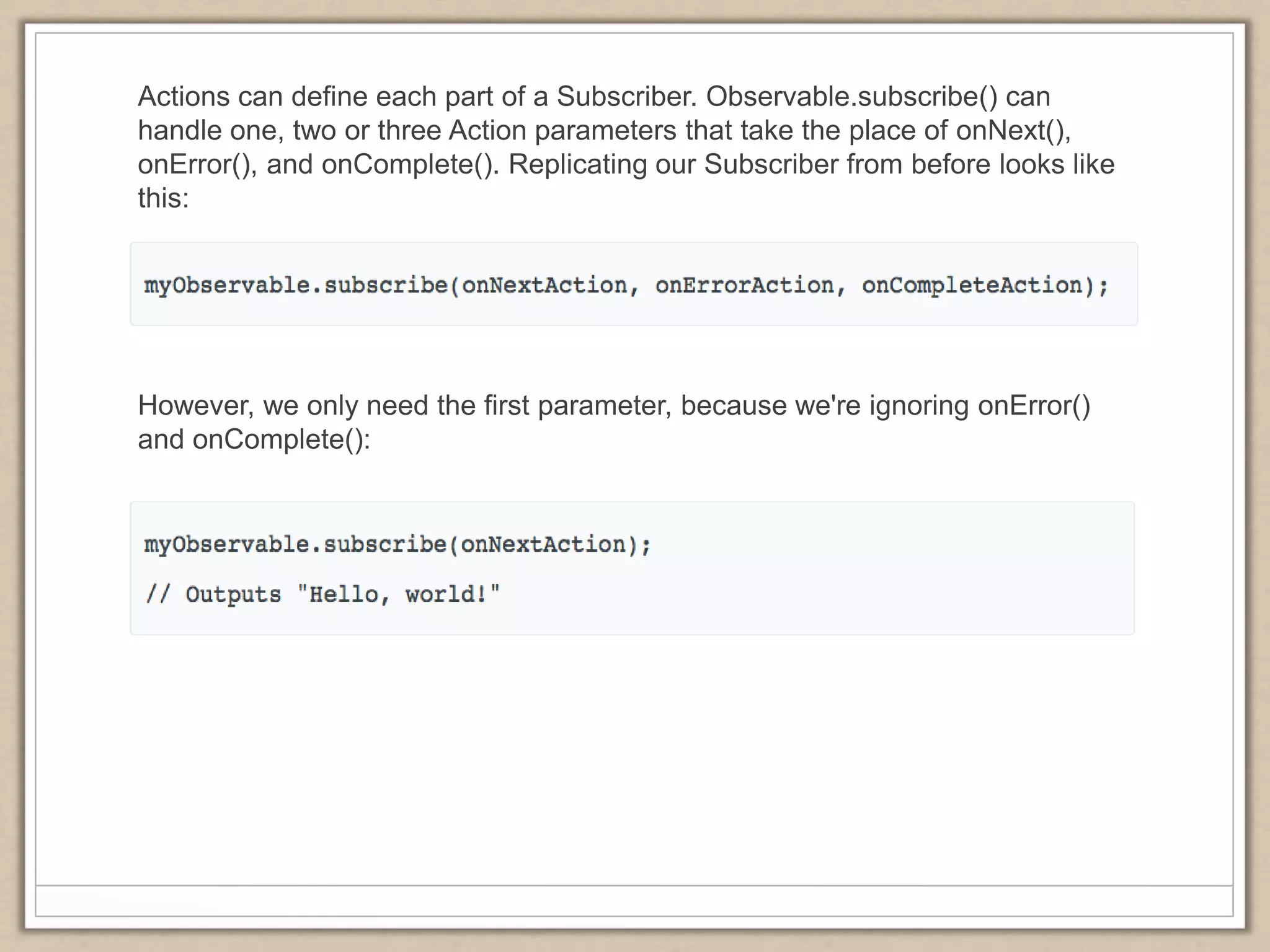
Task: Click onCompleteAction parameter in first code block
Action: pyautogui.click(x=972, y=285)
